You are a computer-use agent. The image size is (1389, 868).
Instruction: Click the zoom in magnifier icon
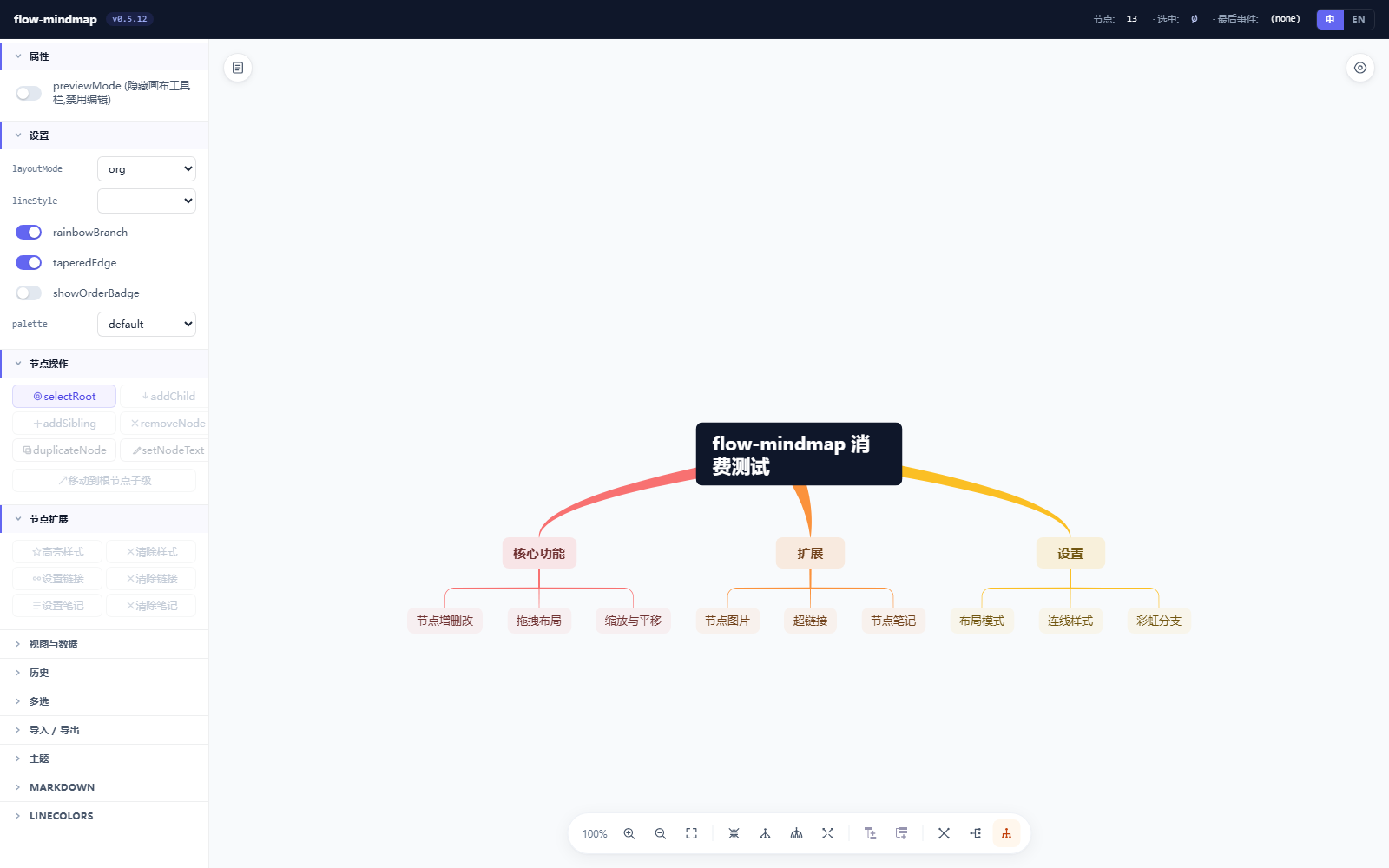629,833
